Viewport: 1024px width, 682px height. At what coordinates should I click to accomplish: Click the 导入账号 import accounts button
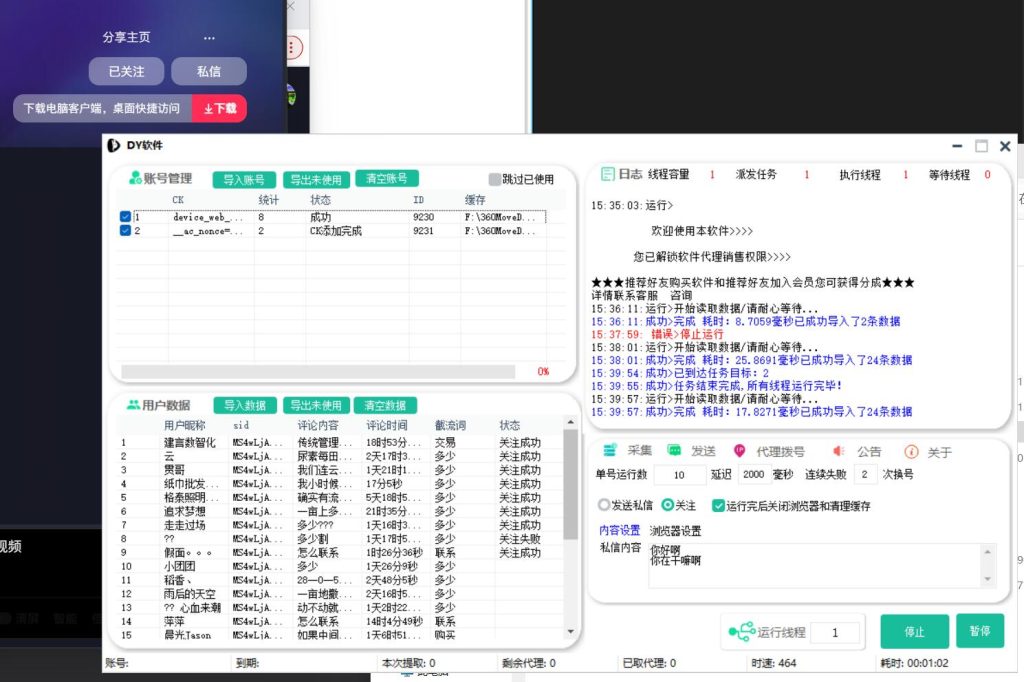[244, 180]
